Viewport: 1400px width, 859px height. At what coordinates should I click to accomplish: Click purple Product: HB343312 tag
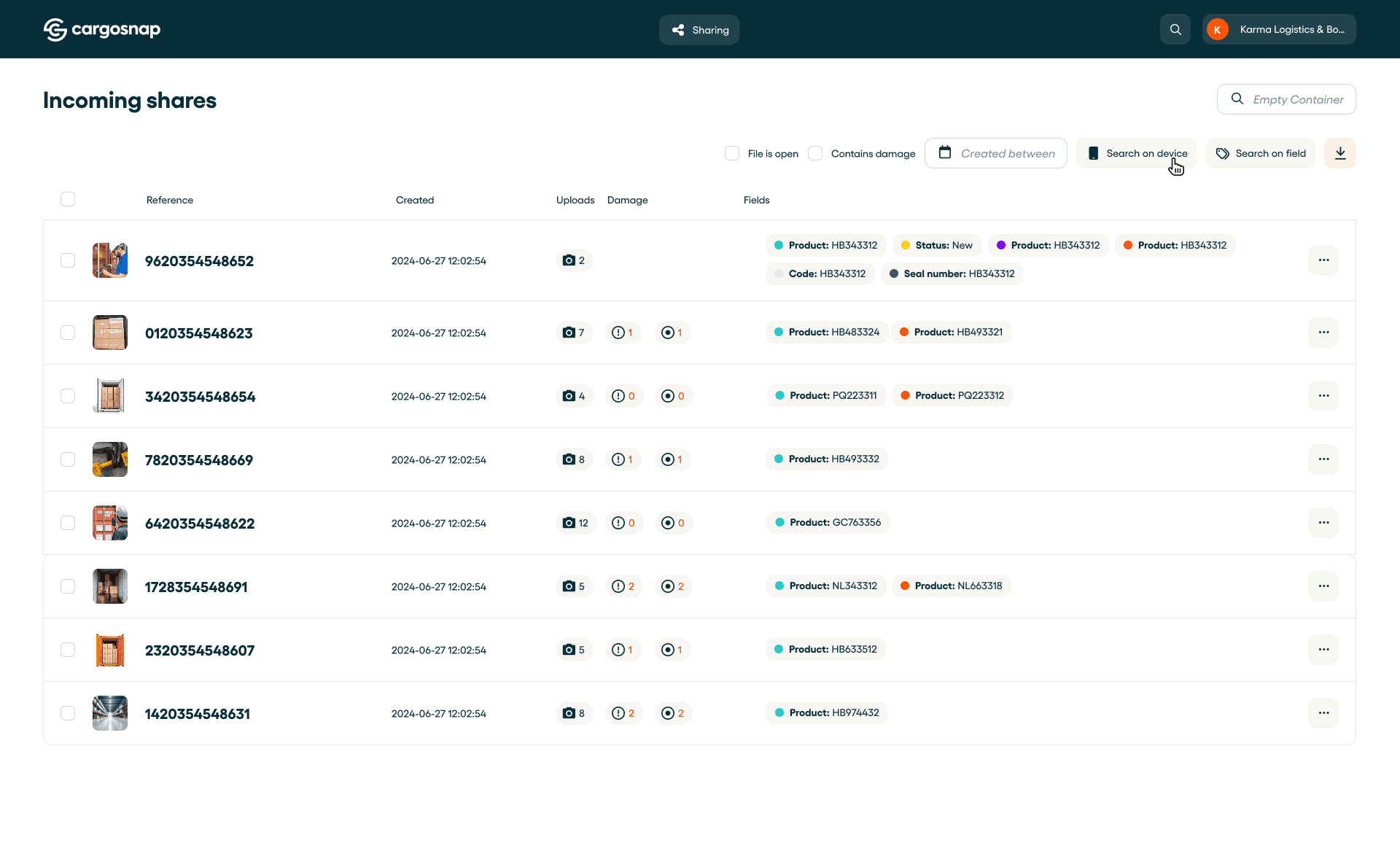pos(1048,246)
